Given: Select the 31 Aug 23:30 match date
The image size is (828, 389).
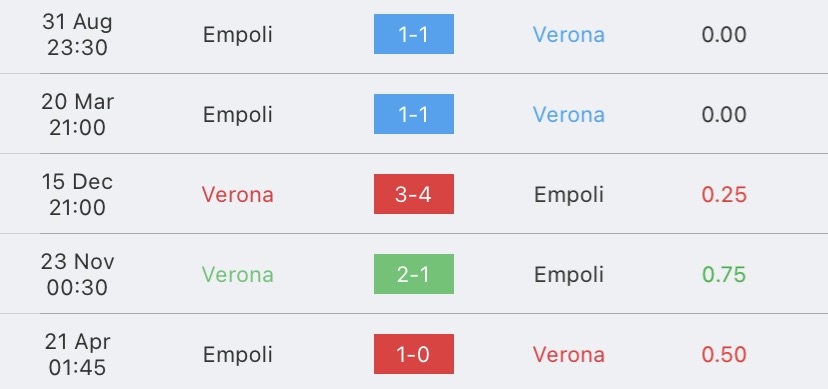Looking at the screenshot, I should pyautogui.click(x=77, y=35).
